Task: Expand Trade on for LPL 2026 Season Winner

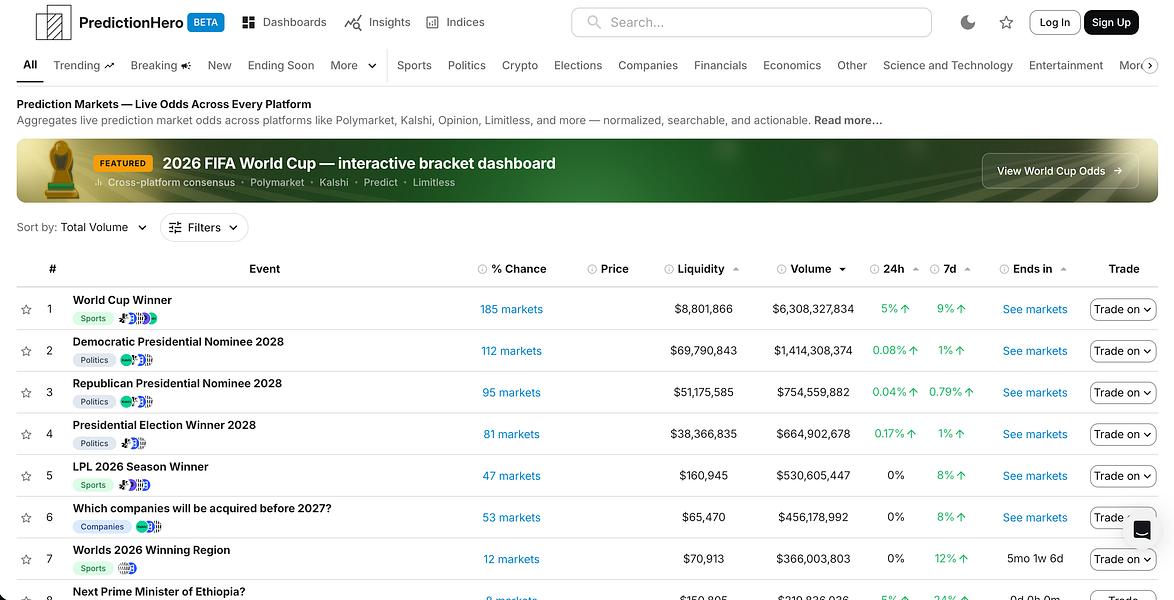Action: click(1123, 476)
